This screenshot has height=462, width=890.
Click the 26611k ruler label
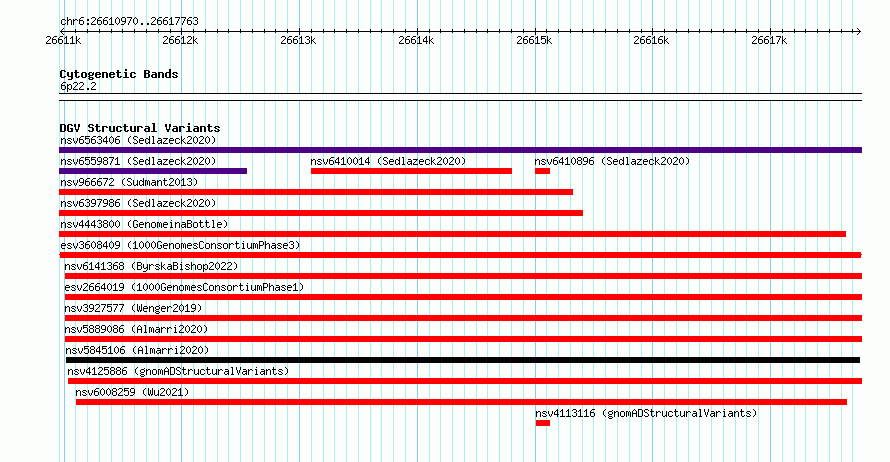63,40
